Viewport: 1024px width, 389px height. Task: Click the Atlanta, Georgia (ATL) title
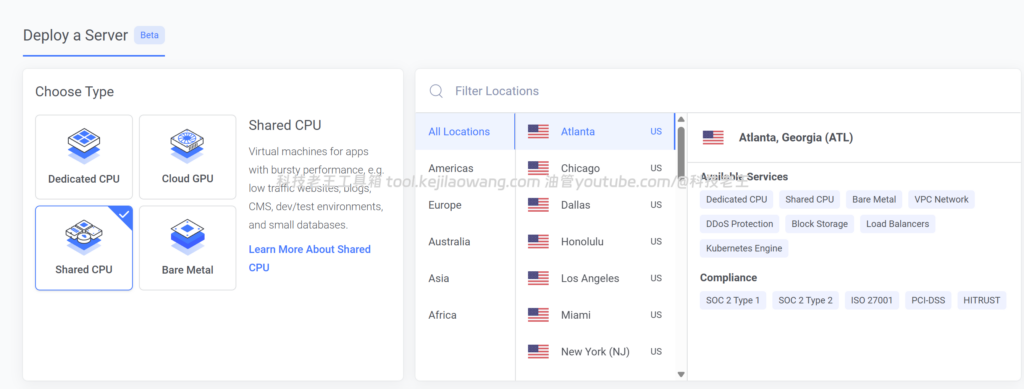coord(795,138)
